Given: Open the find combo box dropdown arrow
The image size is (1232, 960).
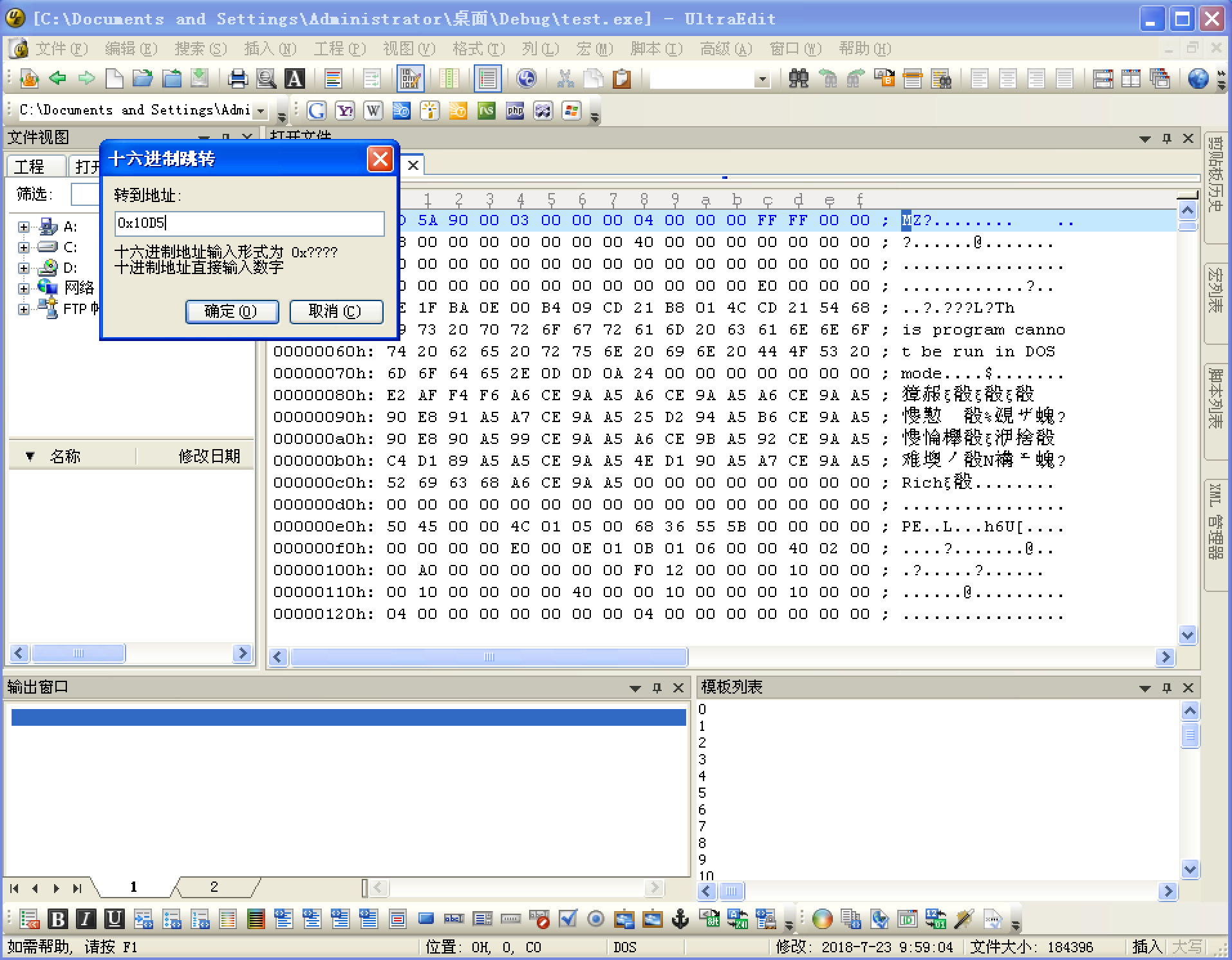Looking at the screenshot, I should (x=763, y=79).
